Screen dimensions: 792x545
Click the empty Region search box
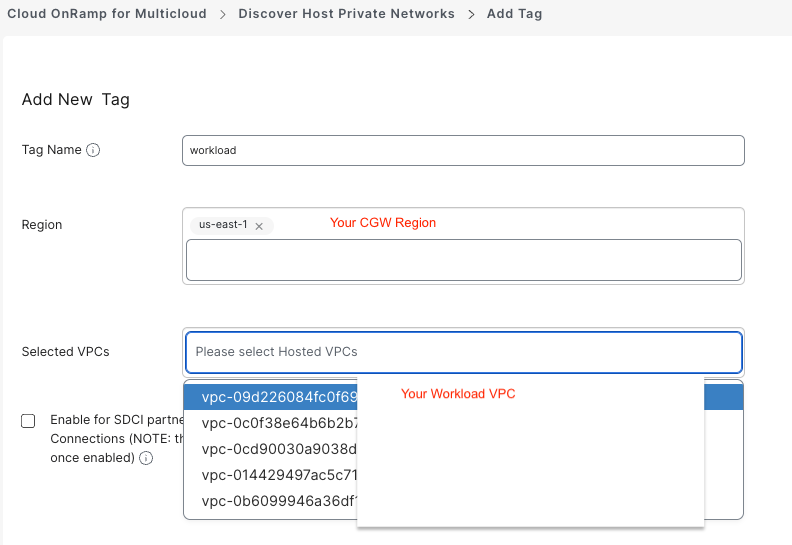[463, 260]
